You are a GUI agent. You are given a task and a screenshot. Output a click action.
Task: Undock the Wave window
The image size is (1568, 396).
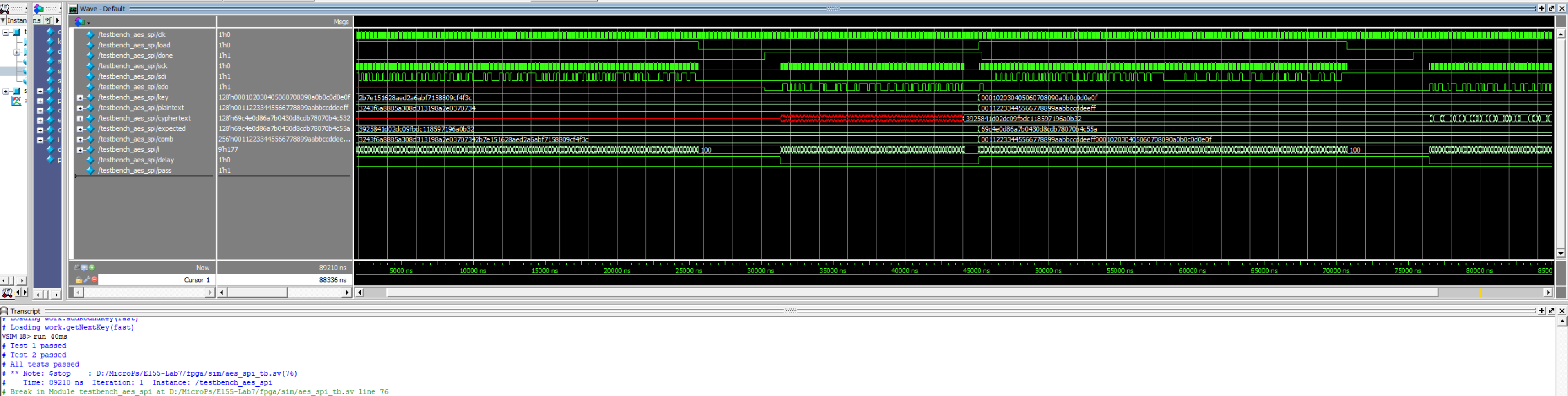click(1552, 9)
